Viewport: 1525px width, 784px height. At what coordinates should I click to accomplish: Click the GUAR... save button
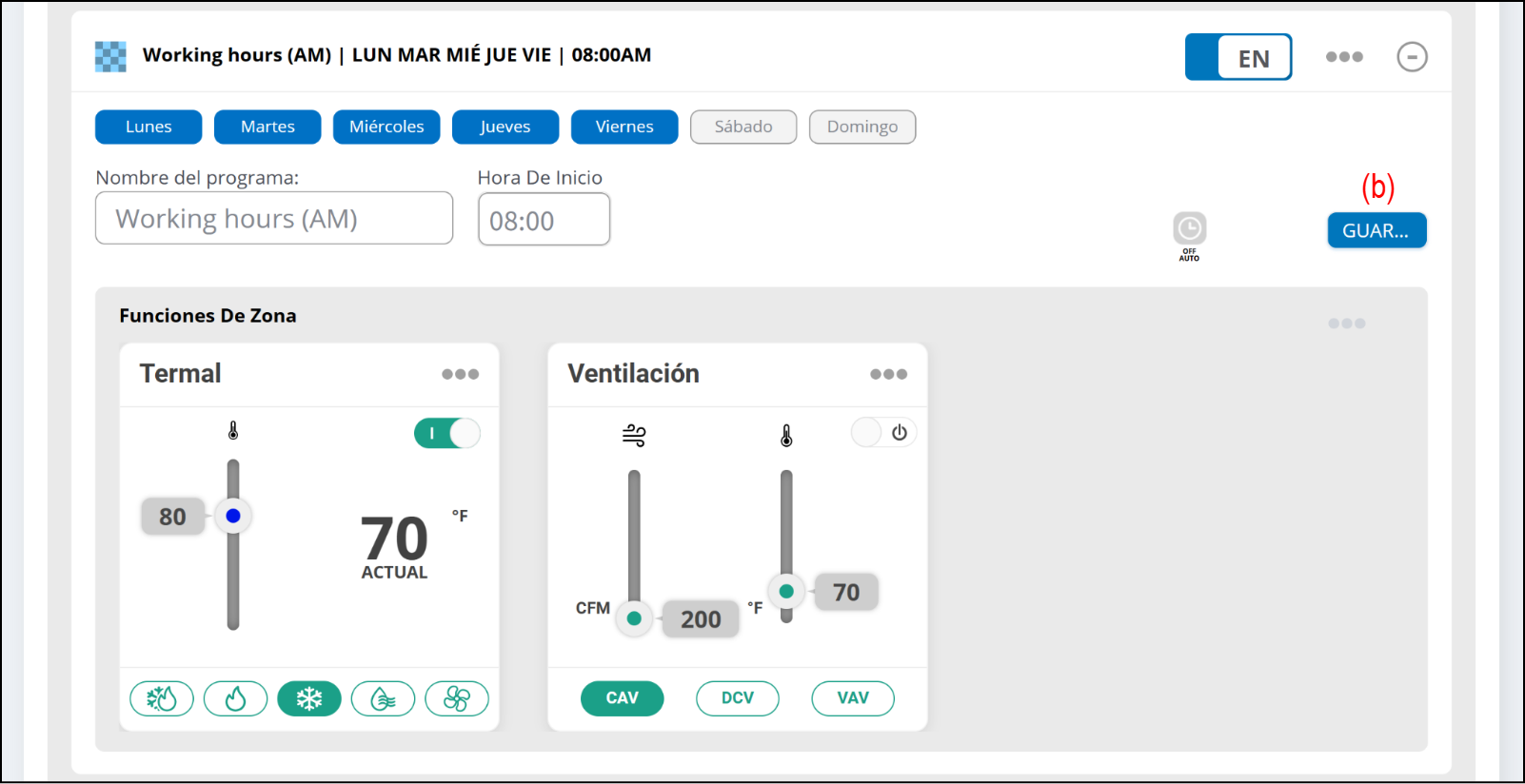coord(1376,230)
